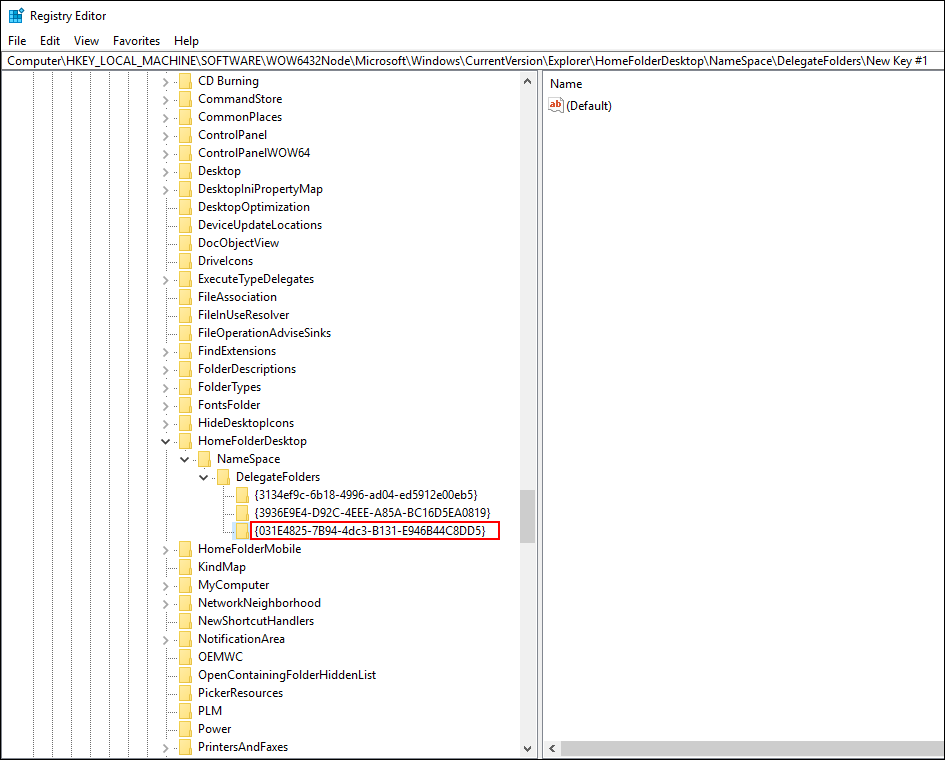945x760 pixels.
Task: Click the DesktopIniPropertyMap folder icon
Action: click(x=186, y=189)
